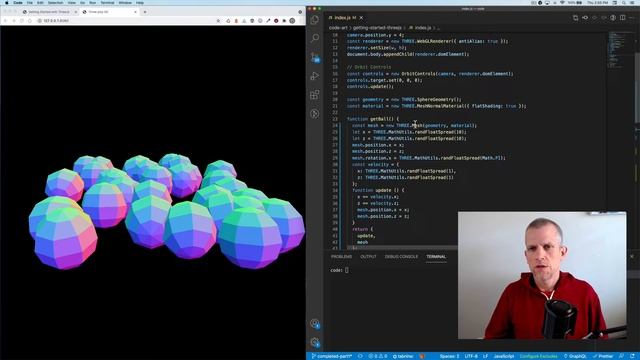Click the tabnine status bar item
The width and height of the screenshot is (640, 360).
tap(403, 356)
